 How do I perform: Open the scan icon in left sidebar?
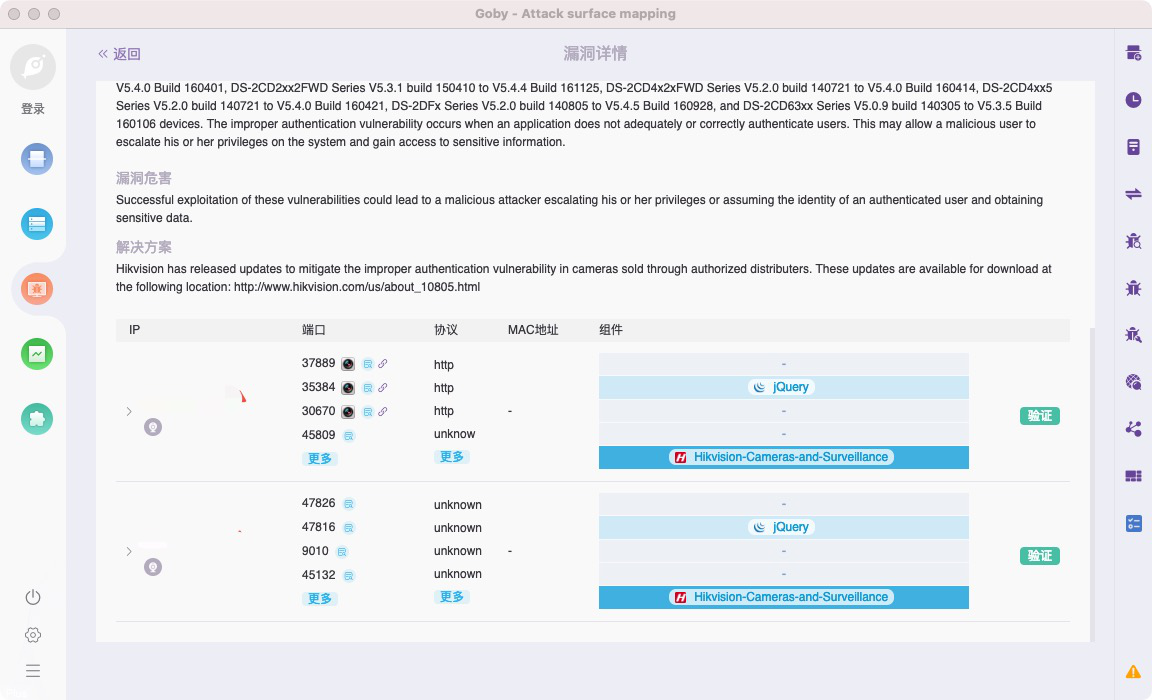click(37, 159)
